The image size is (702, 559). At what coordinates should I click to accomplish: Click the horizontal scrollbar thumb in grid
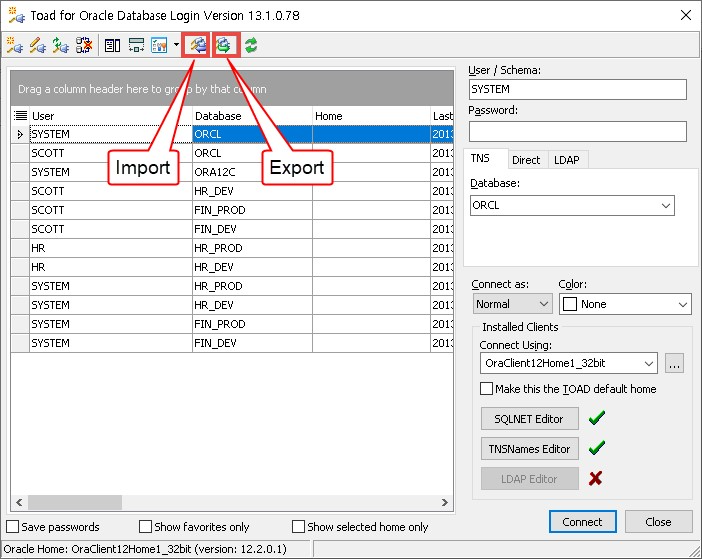pos(75,502)
